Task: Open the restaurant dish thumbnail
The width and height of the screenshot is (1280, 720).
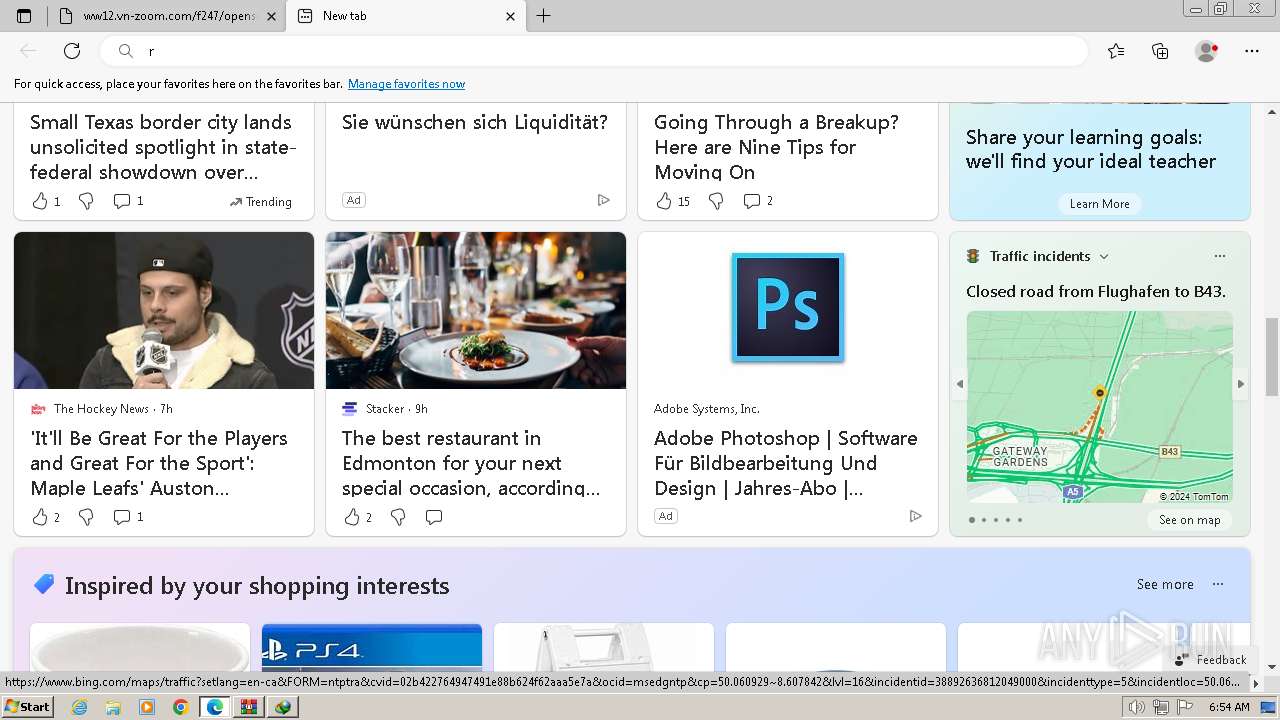Action: (x=476, y=310)
